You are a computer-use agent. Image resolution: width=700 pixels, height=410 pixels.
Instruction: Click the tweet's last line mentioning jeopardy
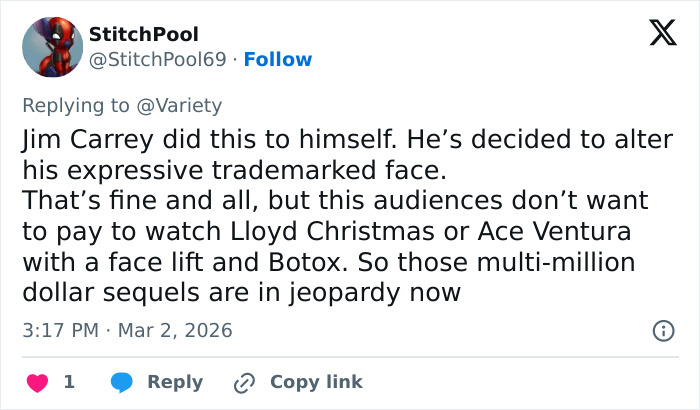point(240,293)
